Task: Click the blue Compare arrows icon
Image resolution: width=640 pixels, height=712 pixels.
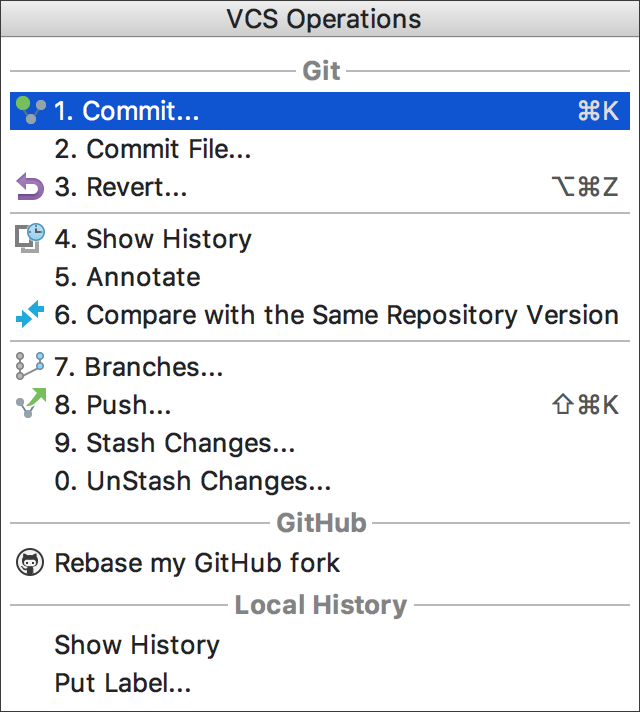Action: pyautogui.click(x=30, y=314)
